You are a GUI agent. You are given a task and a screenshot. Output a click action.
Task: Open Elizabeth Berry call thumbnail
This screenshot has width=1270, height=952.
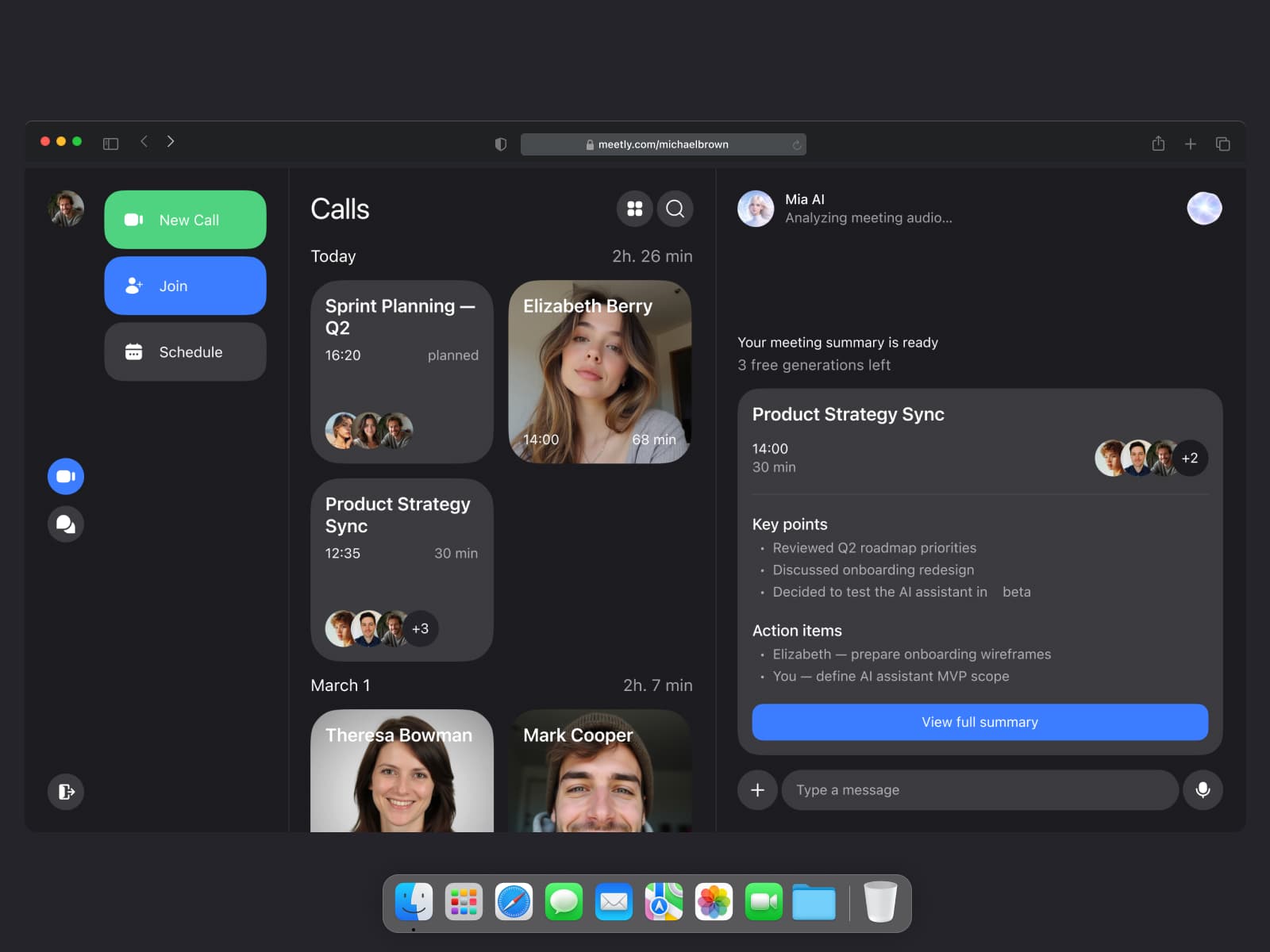pyautogui.click(x=599, y=371)
